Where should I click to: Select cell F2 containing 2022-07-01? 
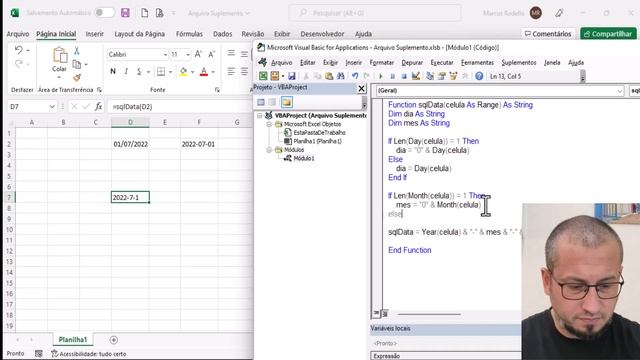(198, 144)
